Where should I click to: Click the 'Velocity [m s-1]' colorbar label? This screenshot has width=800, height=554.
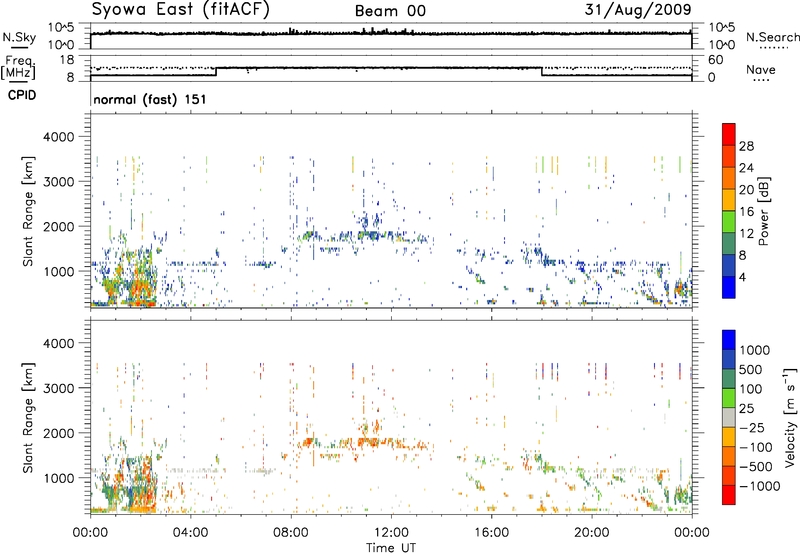click(x=790, y=417)
